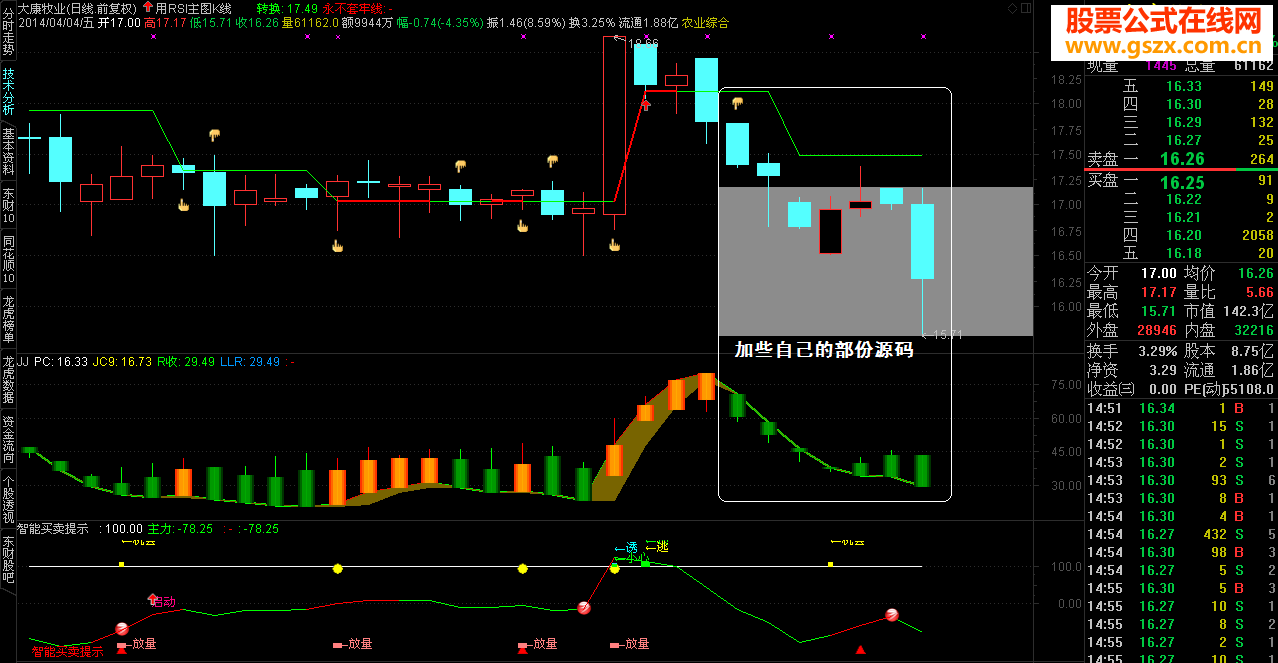Open the 龙虎数据 sidebar tab

click(8, 380)
